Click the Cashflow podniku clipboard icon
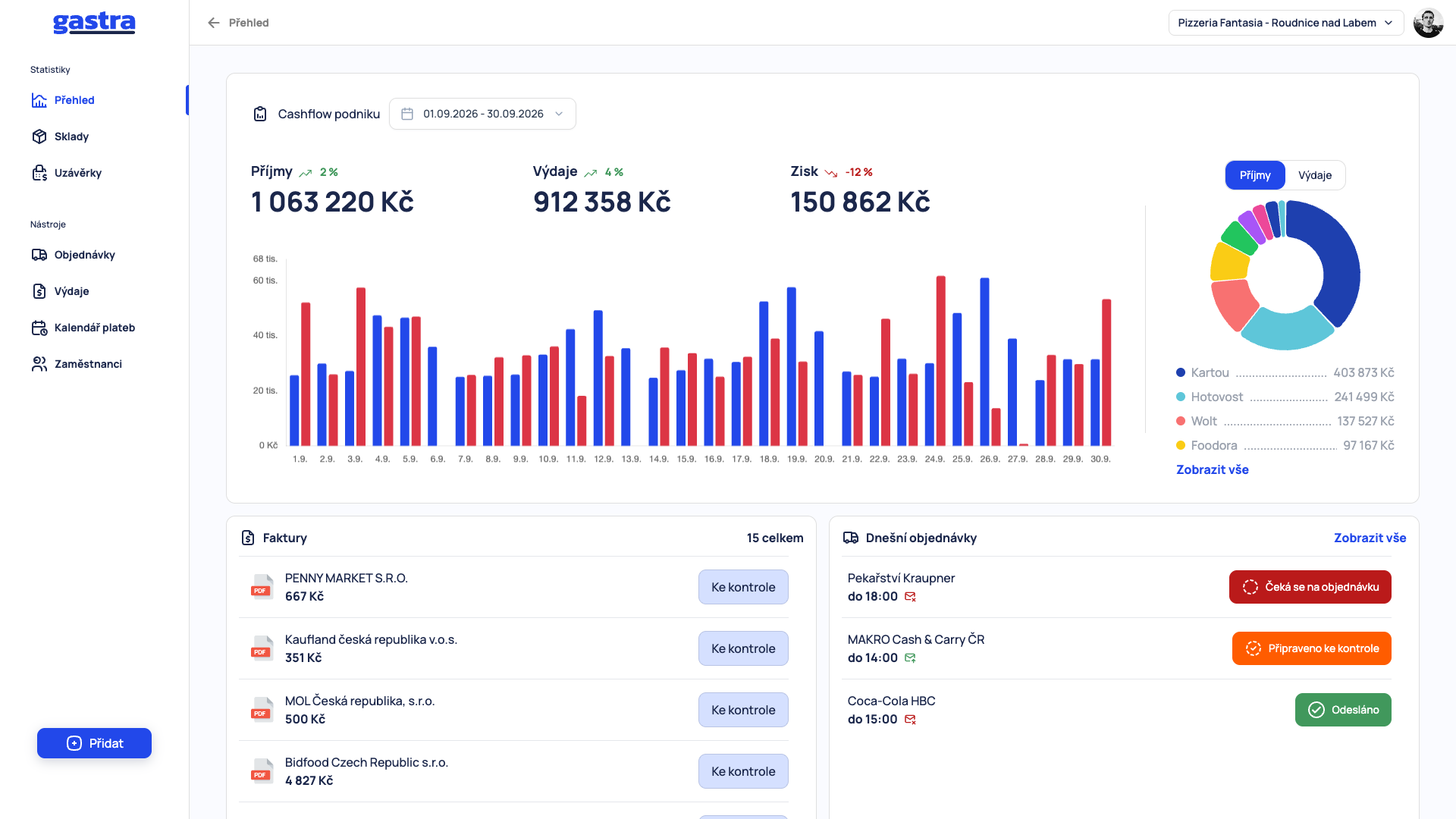This screenshot has width=1456, height=819. point(260,114)
